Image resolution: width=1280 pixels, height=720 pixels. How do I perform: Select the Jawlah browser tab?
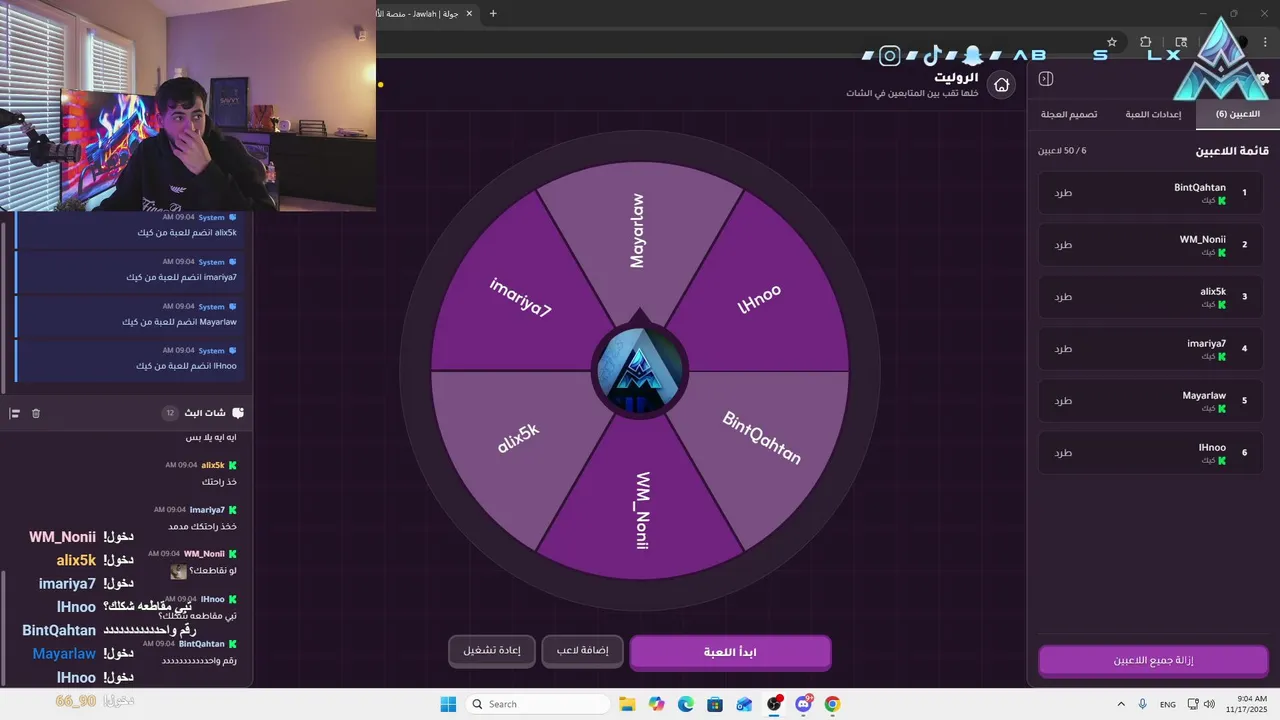pos(429,13)
